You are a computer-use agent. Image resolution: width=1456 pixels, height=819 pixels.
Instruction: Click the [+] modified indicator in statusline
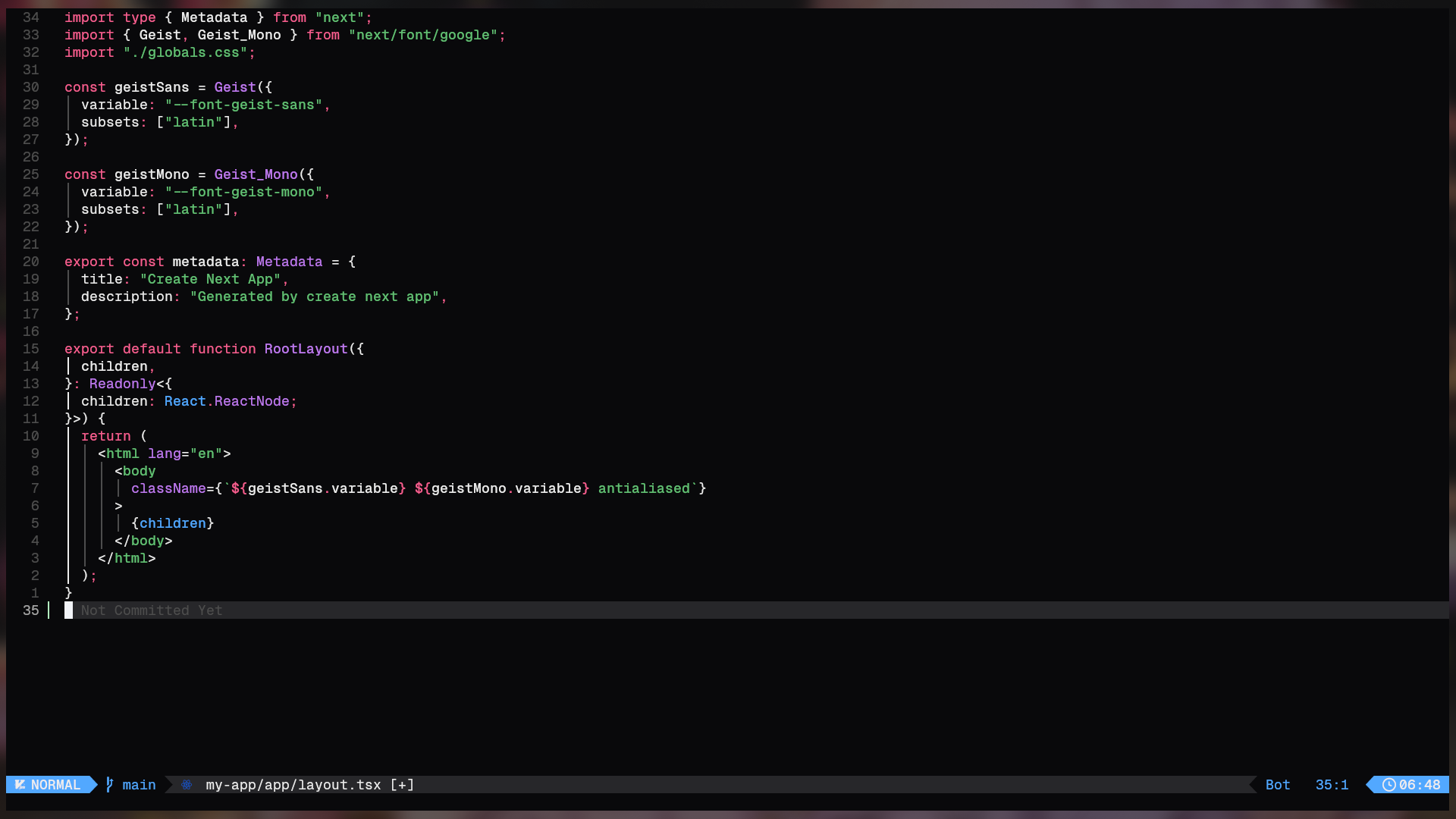(x=402, y=785)
